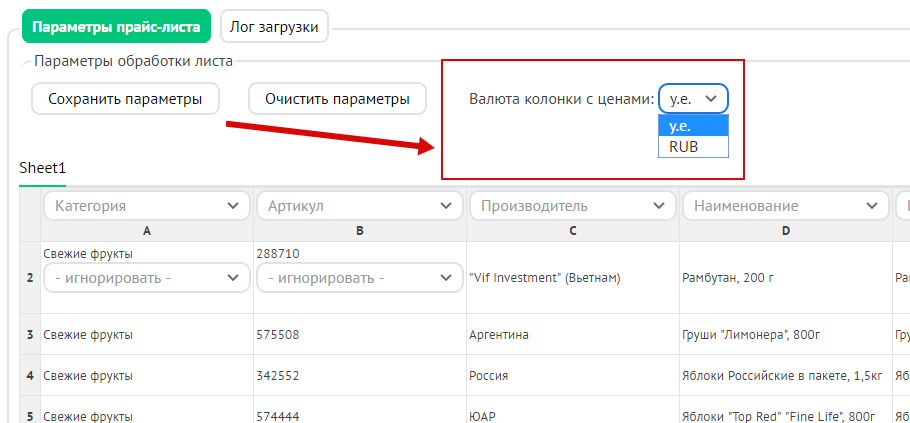This screenshot has width=910, height=423.
Task: Open row 2 ignore dropdown in column B
Action: click(x=359, y=278)
